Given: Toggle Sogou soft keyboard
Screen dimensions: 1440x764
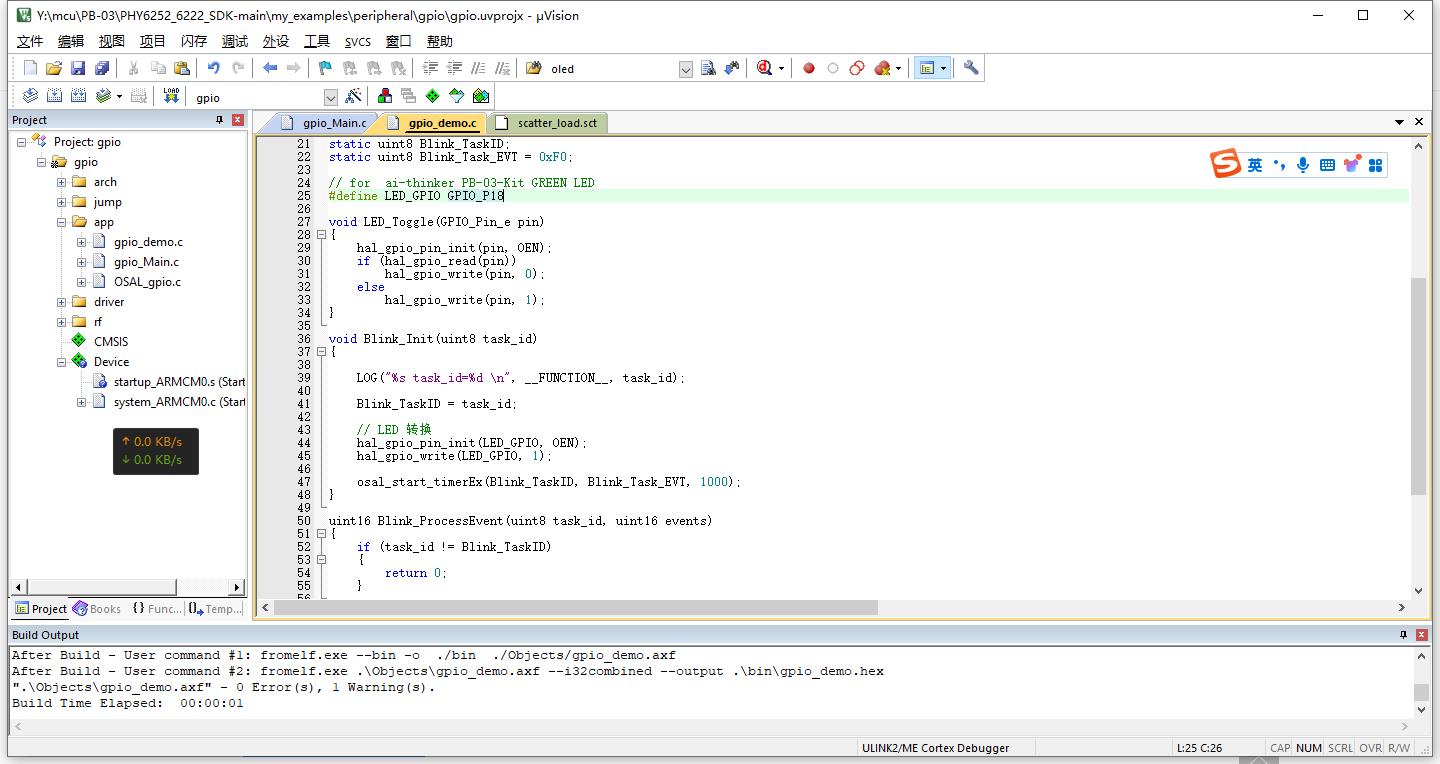Looking at the screenshot, I should (x=1327, y=165).
